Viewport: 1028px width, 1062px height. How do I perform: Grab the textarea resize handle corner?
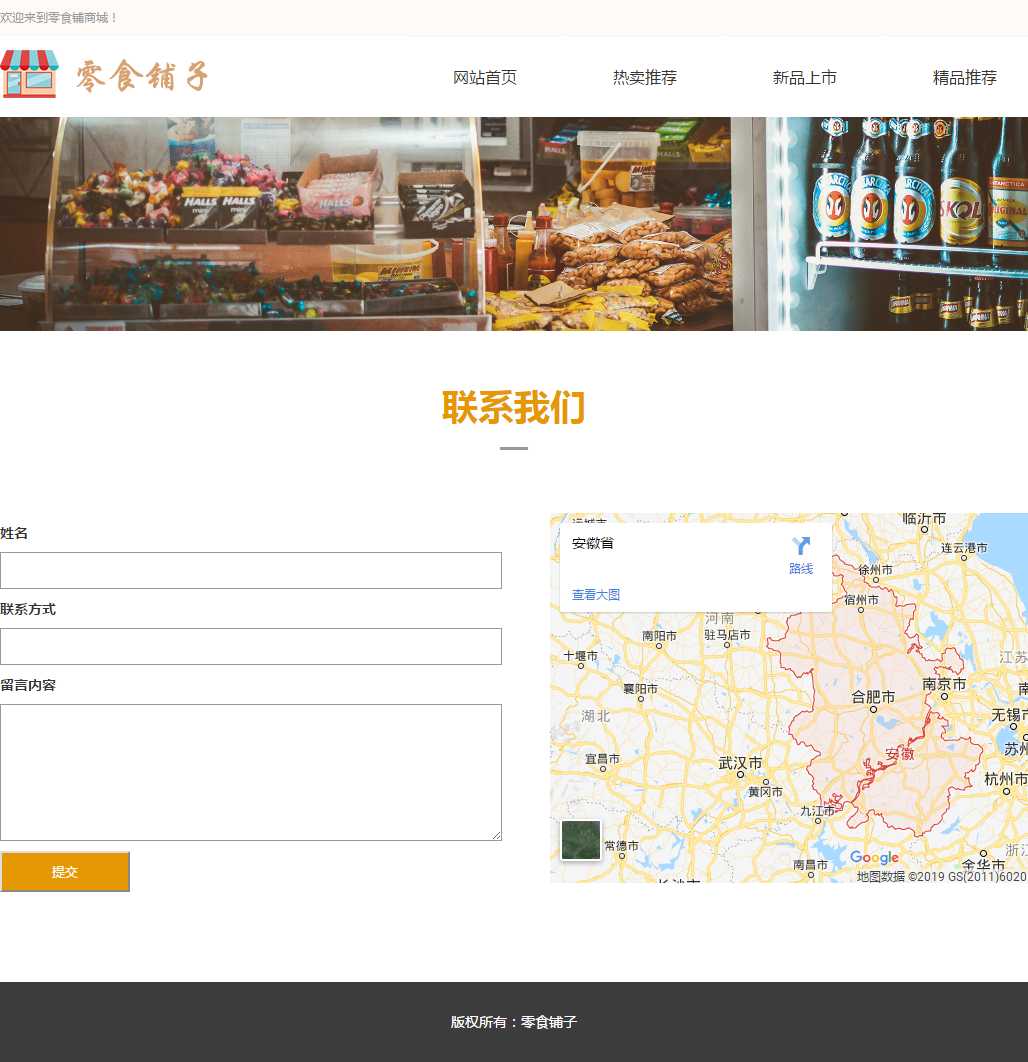(495, 835)
